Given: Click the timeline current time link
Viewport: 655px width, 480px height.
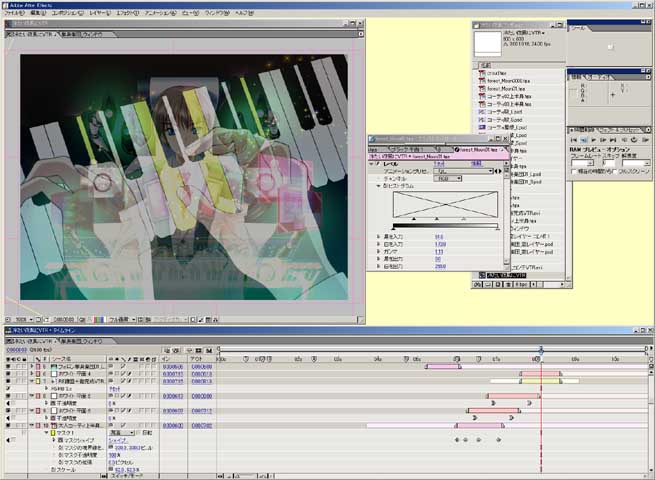Looking at the screenshot, I should (17, 350).
